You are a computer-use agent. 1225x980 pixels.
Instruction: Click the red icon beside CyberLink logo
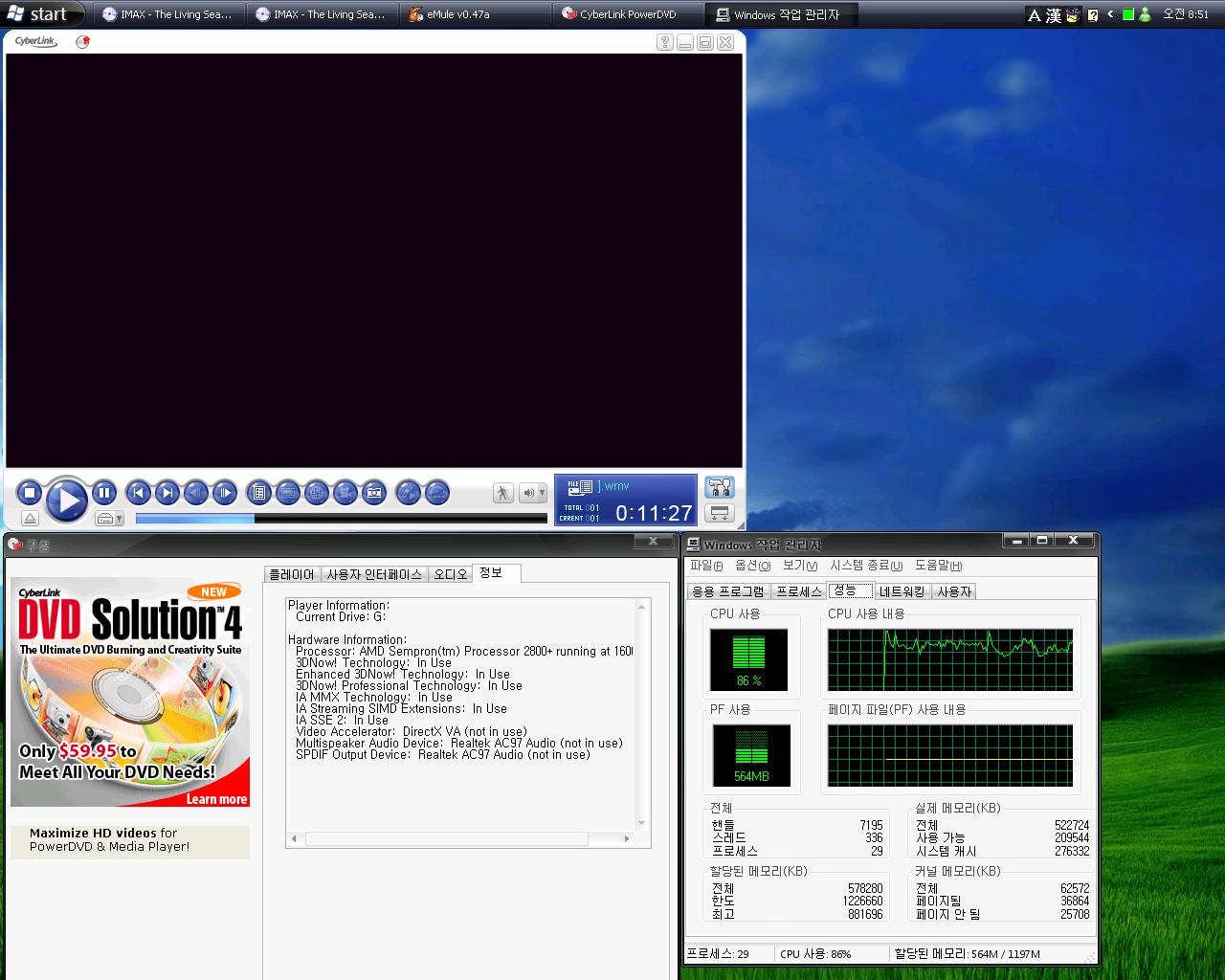click(x=82, y=42)
